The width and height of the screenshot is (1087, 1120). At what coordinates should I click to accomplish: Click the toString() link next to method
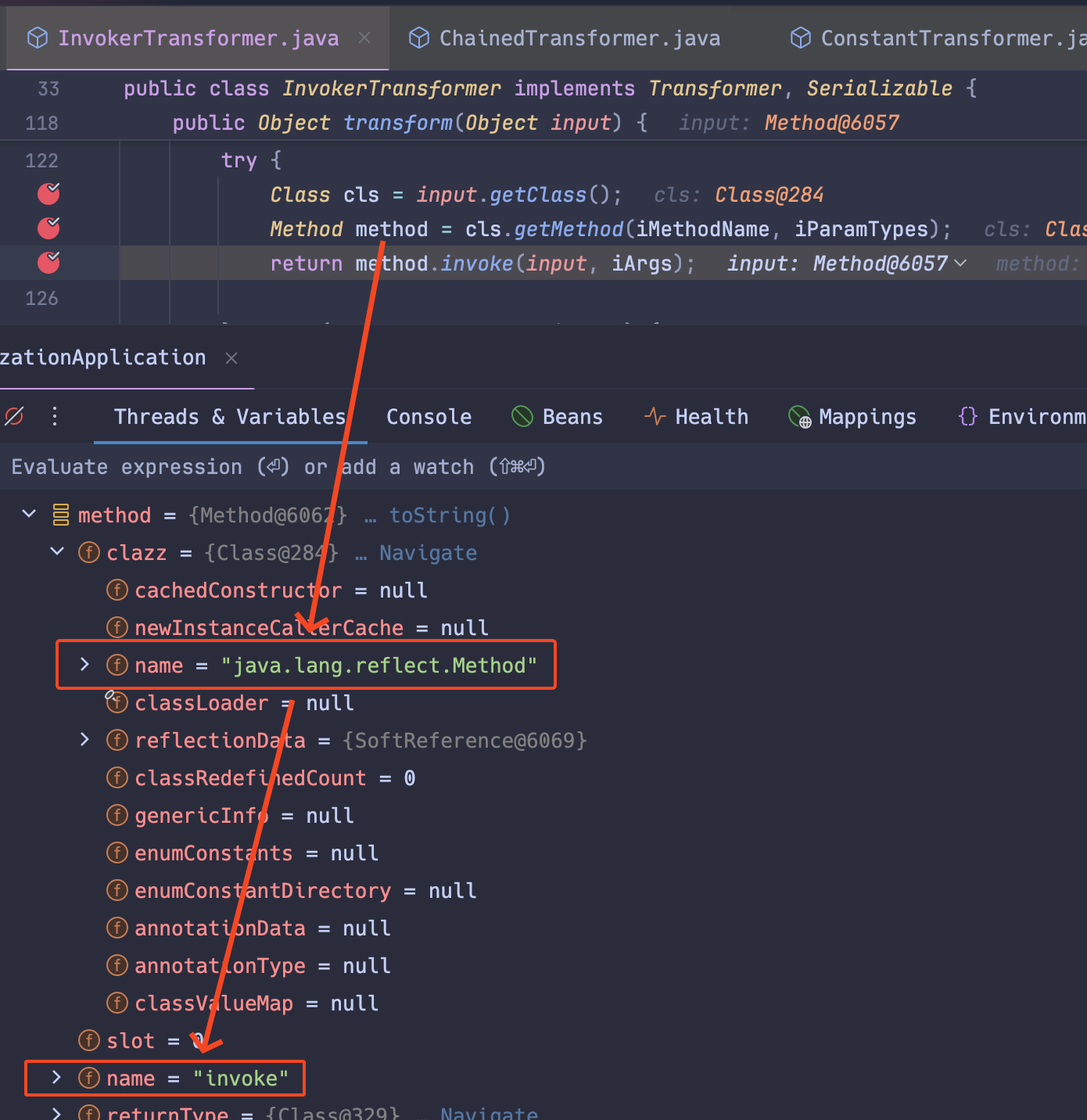449,515
